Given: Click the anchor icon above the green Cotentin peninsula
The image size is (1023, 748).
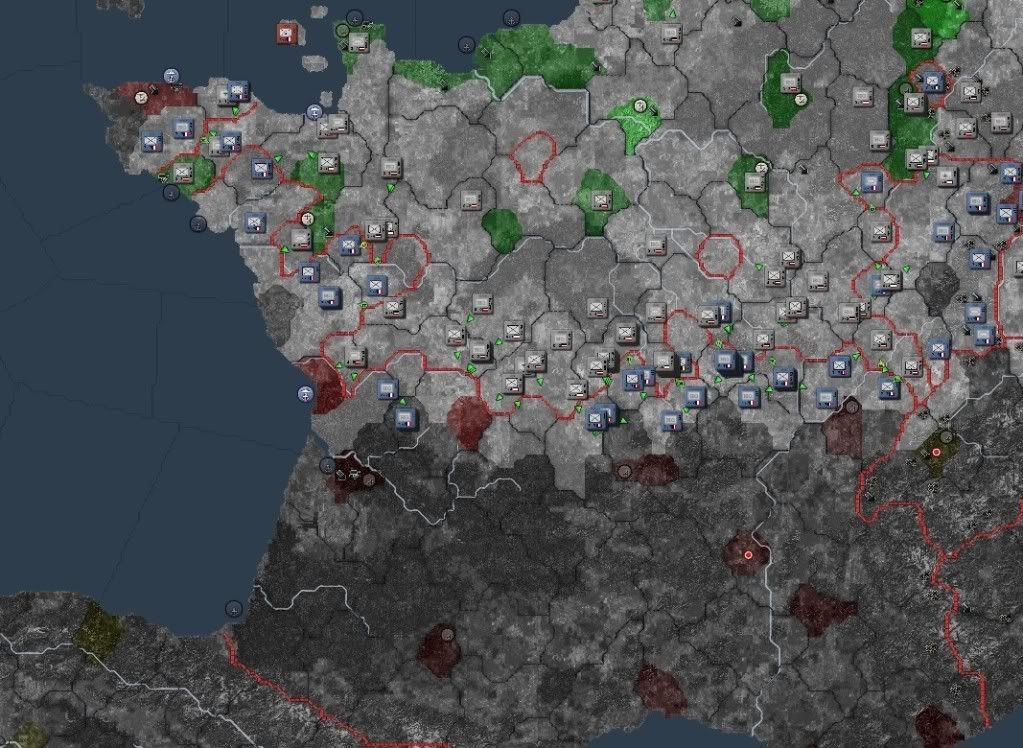Looking at the screenshot, I should [354, 18].
